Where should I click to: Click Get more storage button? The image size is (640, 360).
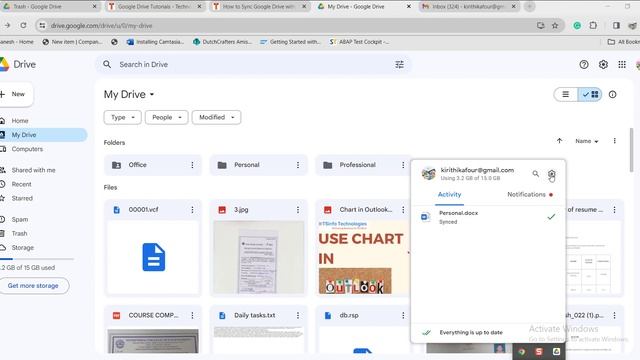33,286
